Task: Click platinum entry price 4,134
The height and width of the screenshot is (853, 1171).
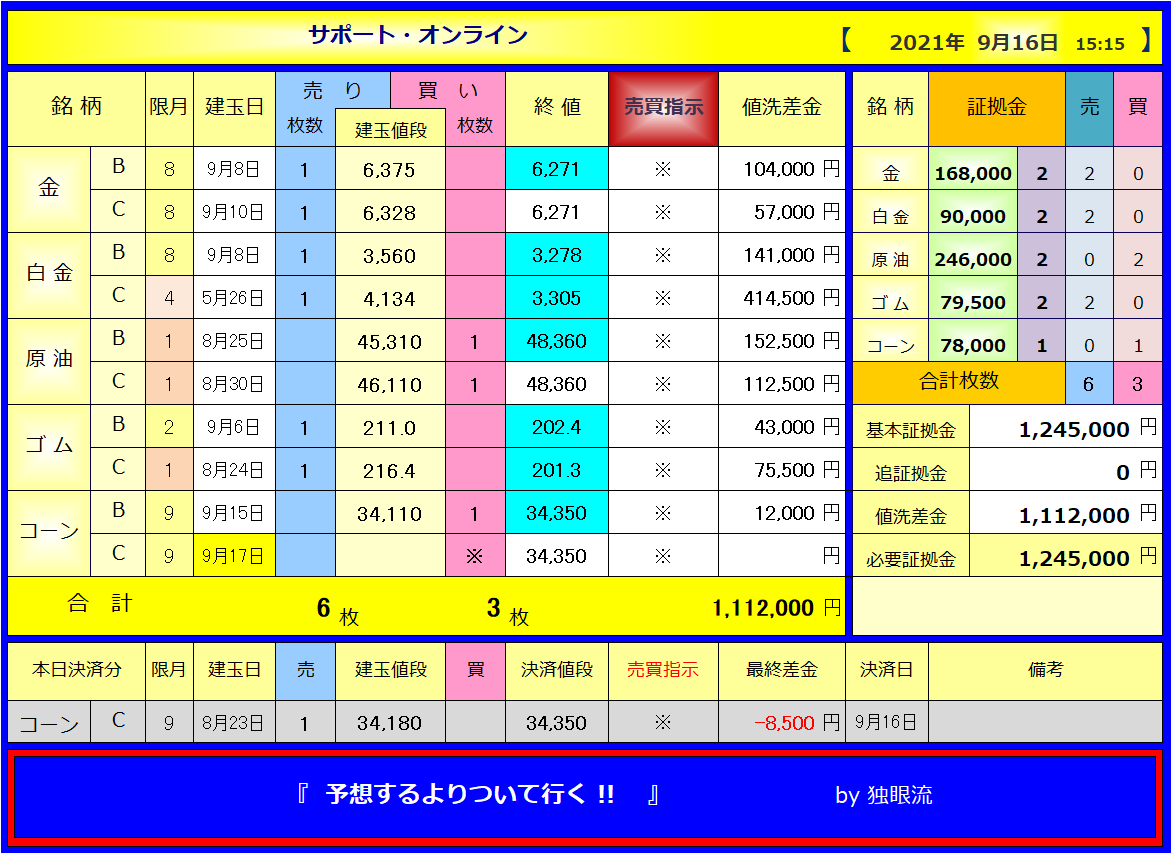Action: (x=391, y=298)
